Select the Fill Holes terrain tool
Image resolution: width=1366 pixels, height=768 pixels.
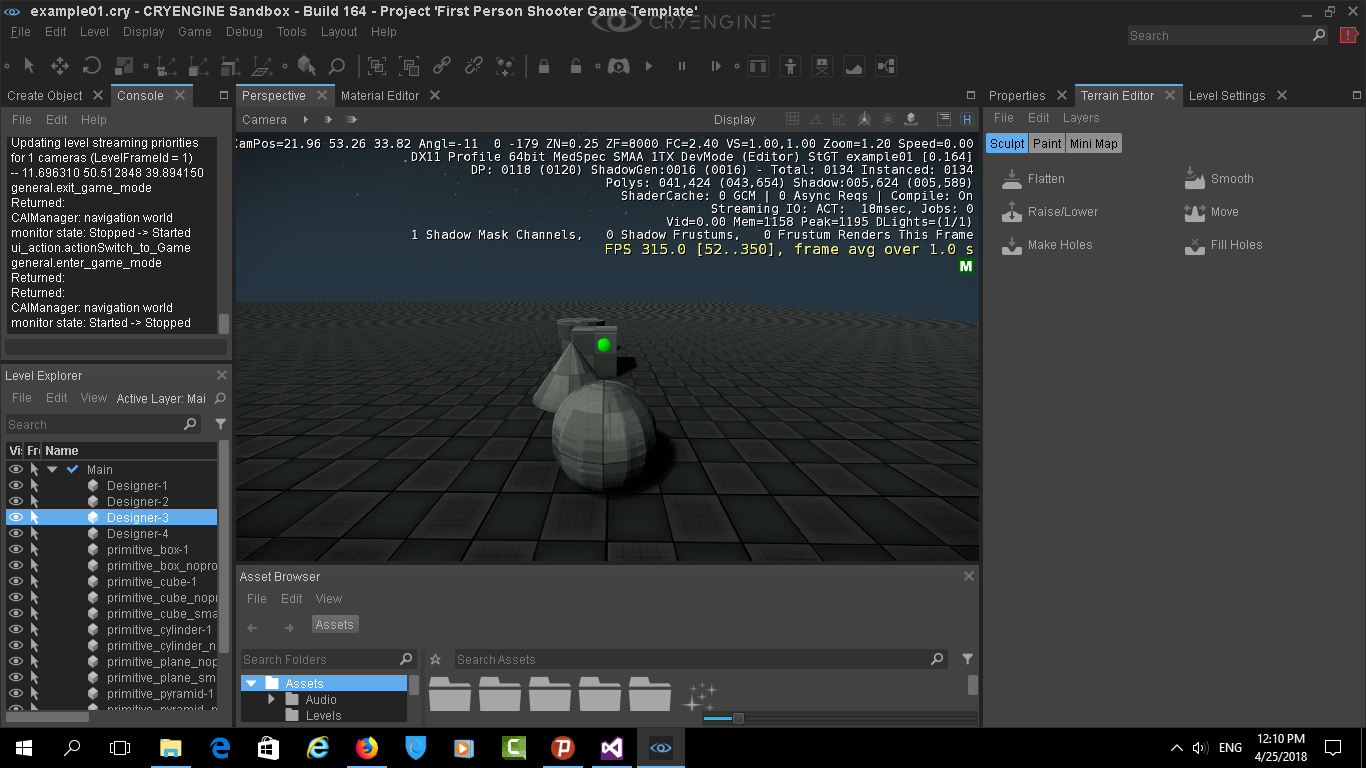click(x=1223, y=245)
